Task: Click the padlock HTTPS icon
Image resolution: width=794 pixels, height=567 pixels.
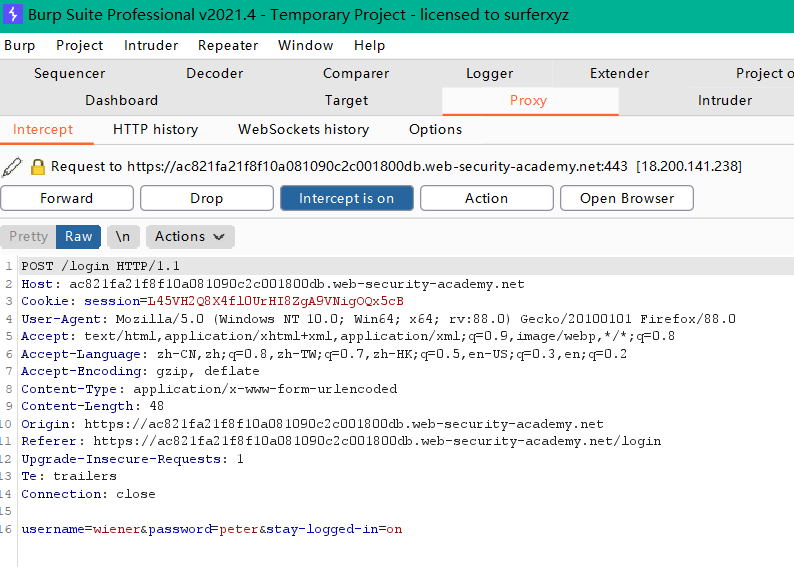Action: (x=37, y=167)
